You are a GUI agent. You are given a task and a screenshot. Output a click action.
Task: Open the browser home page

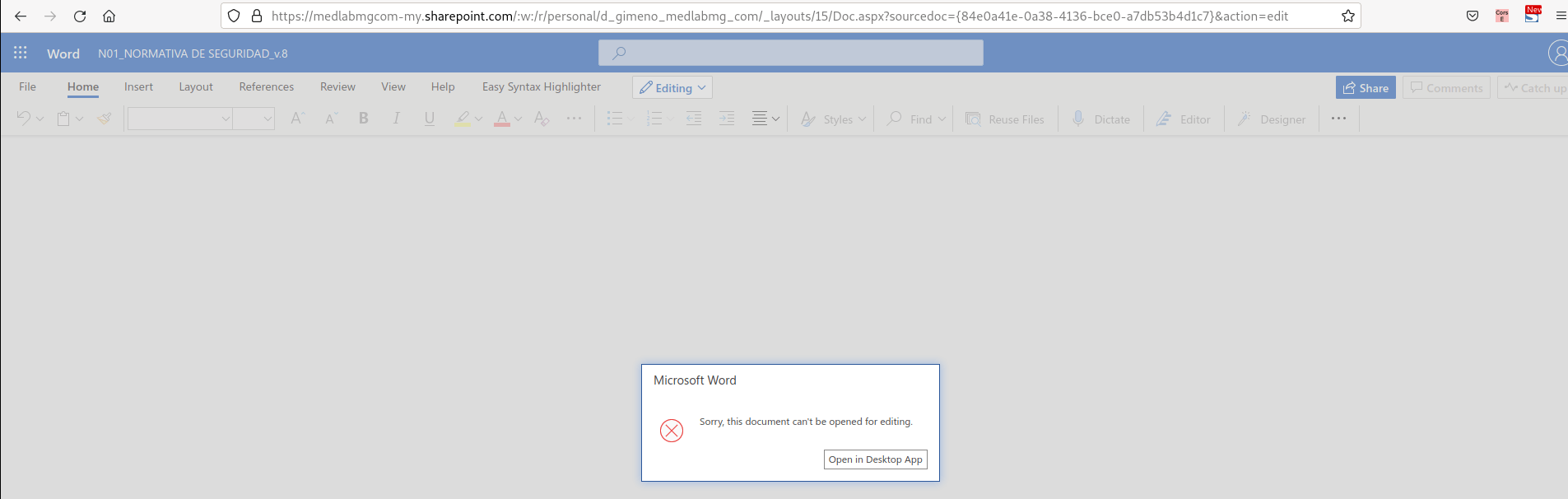pyautogui.click(x=109, y=16)
